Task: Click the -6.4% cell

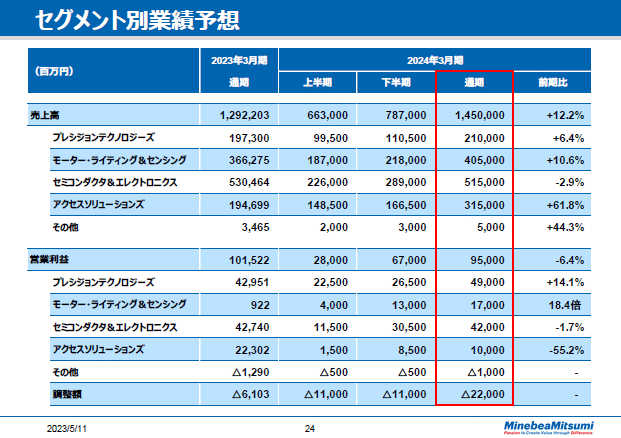Action: tap(570, 260)
